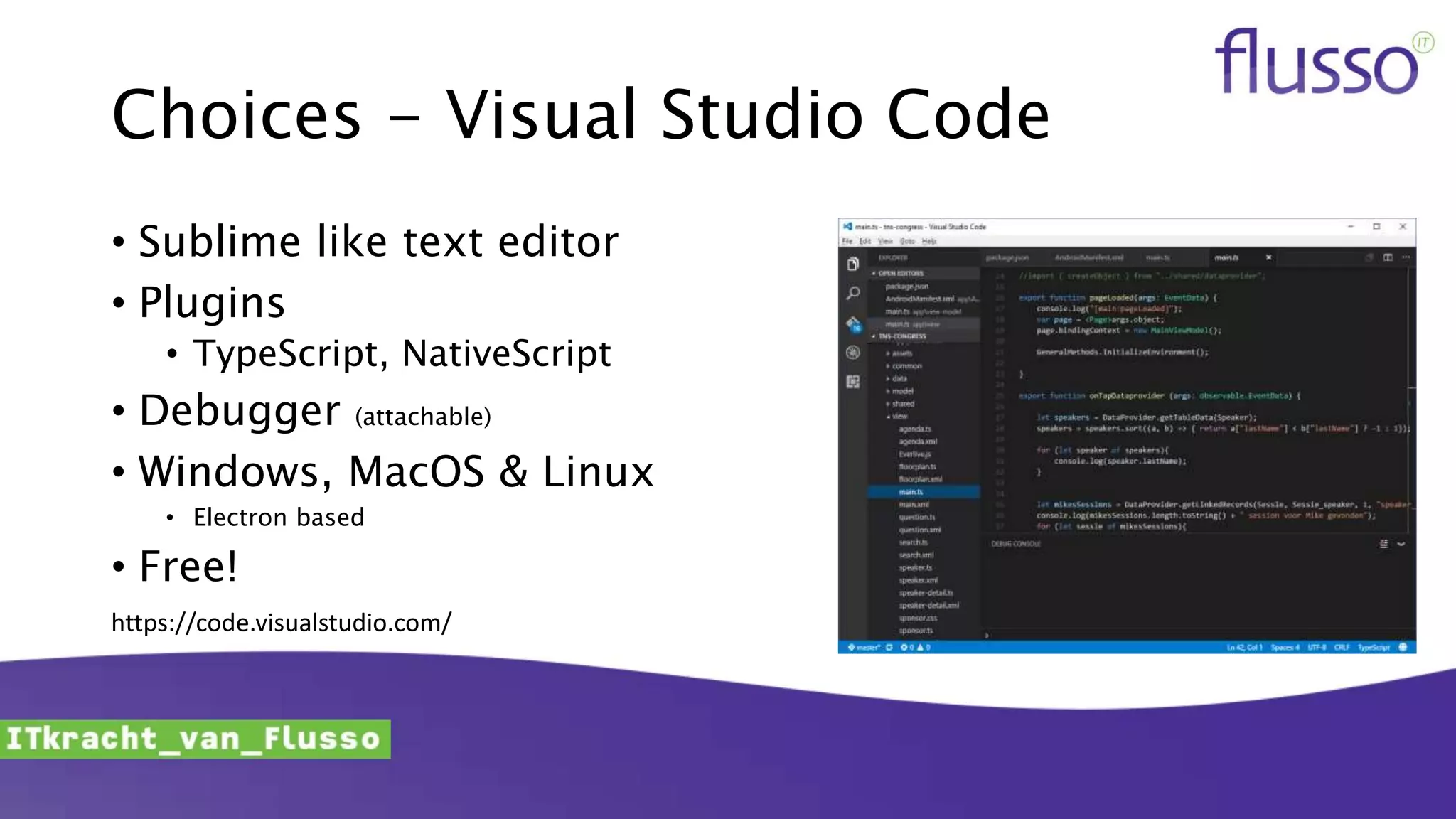Expand the model folder

(899, 391)
